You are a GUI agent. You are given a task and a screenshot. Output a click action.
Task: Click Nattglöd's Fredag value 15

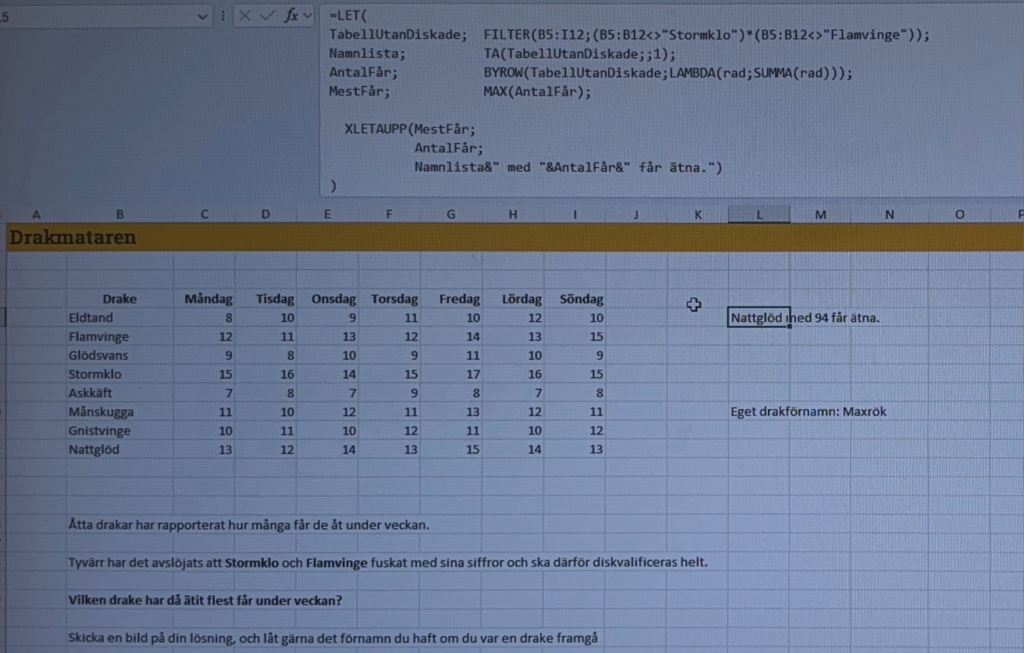(x=451, y=450)
